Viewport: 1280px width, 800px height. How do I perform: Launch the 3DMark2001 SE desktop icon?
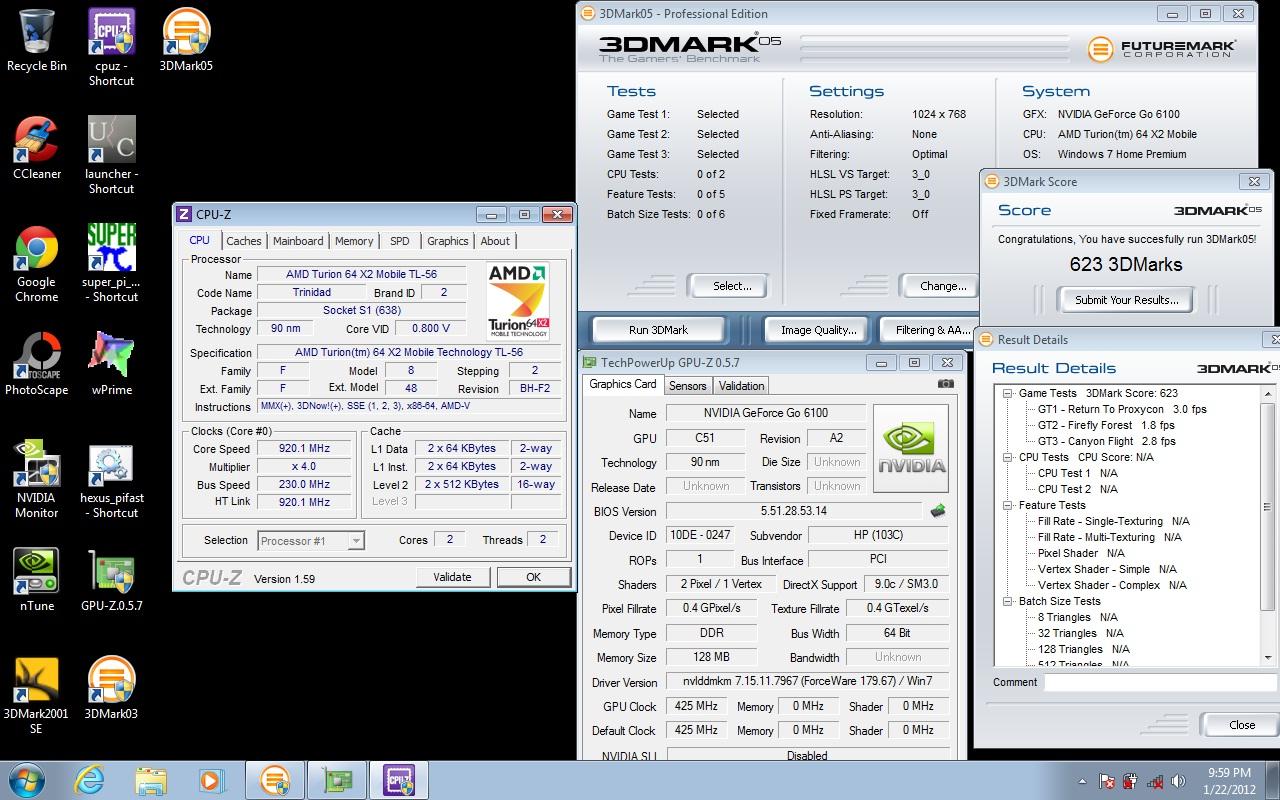click(x=37, y=695)
